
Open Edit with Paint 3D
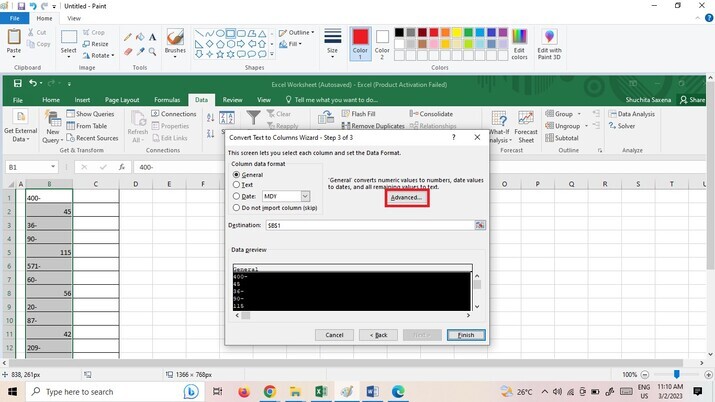tap(549, 44)
